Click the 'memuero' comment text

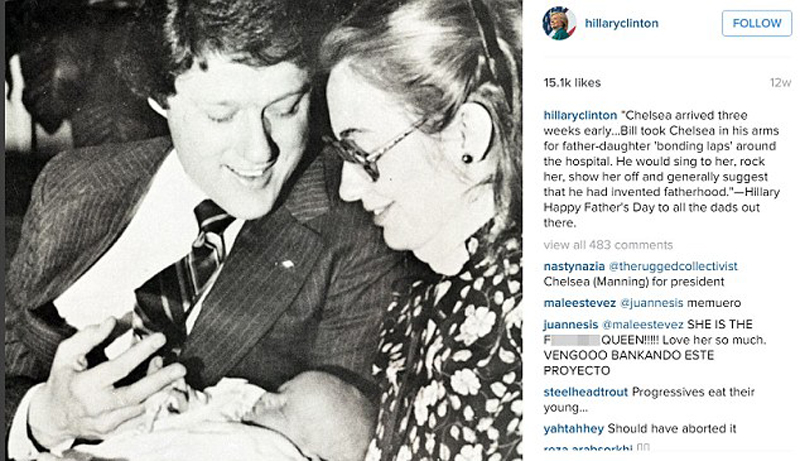(x=714, y=303)
